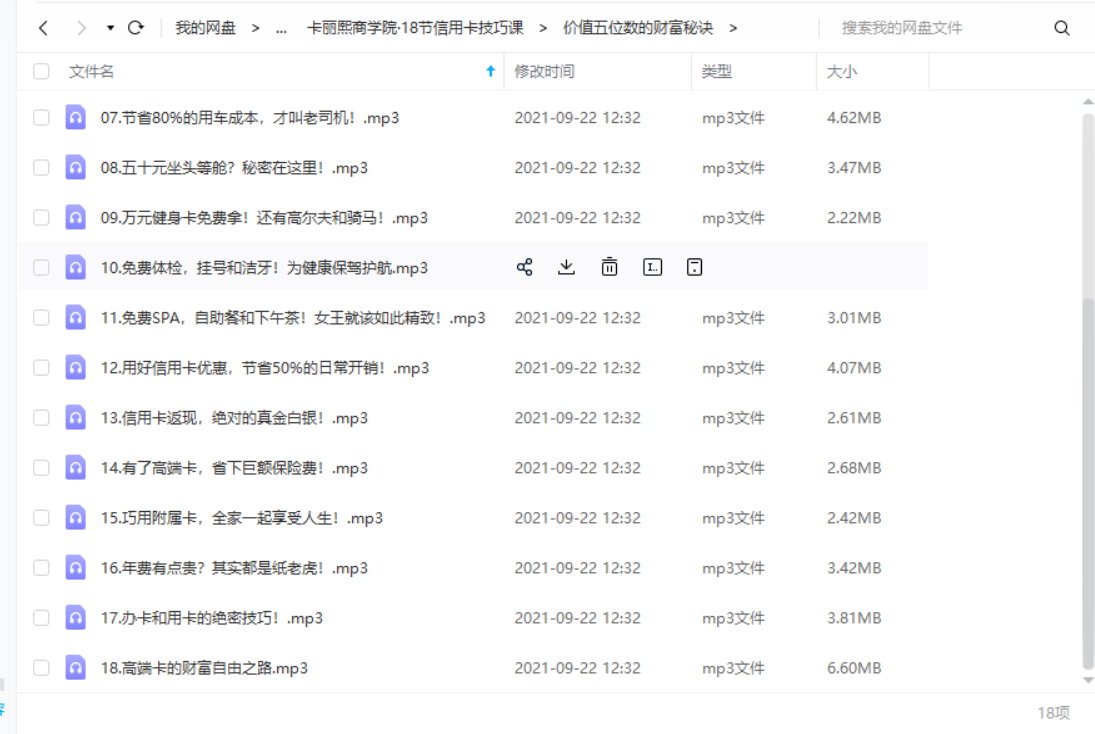Click audio icon of 15.巧用附属卡
The image size is (1095, 734).
coord(75,518)
